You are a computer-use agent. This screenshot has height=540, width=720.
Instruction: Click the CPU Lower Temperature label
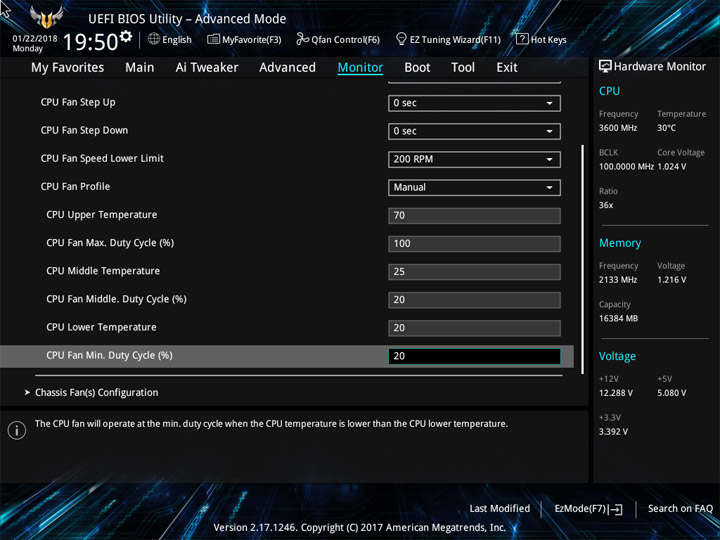pyautogui.click(x=101, y=327)
